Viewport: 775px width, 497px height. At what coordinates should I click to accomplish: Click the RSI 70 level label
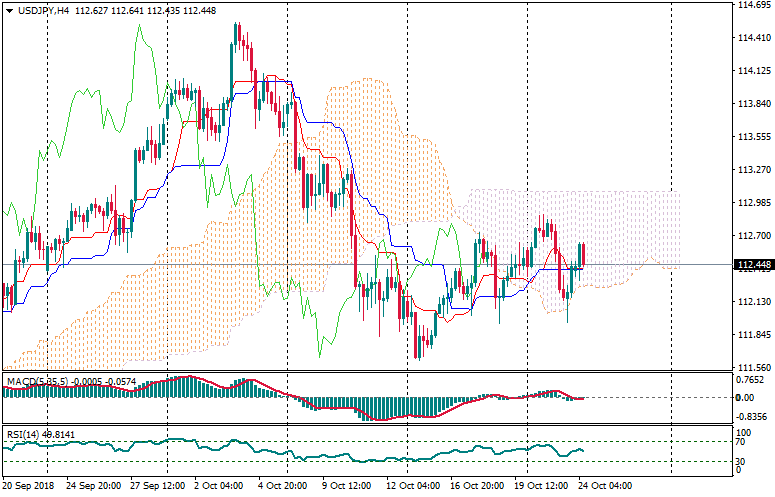(741, 441)
